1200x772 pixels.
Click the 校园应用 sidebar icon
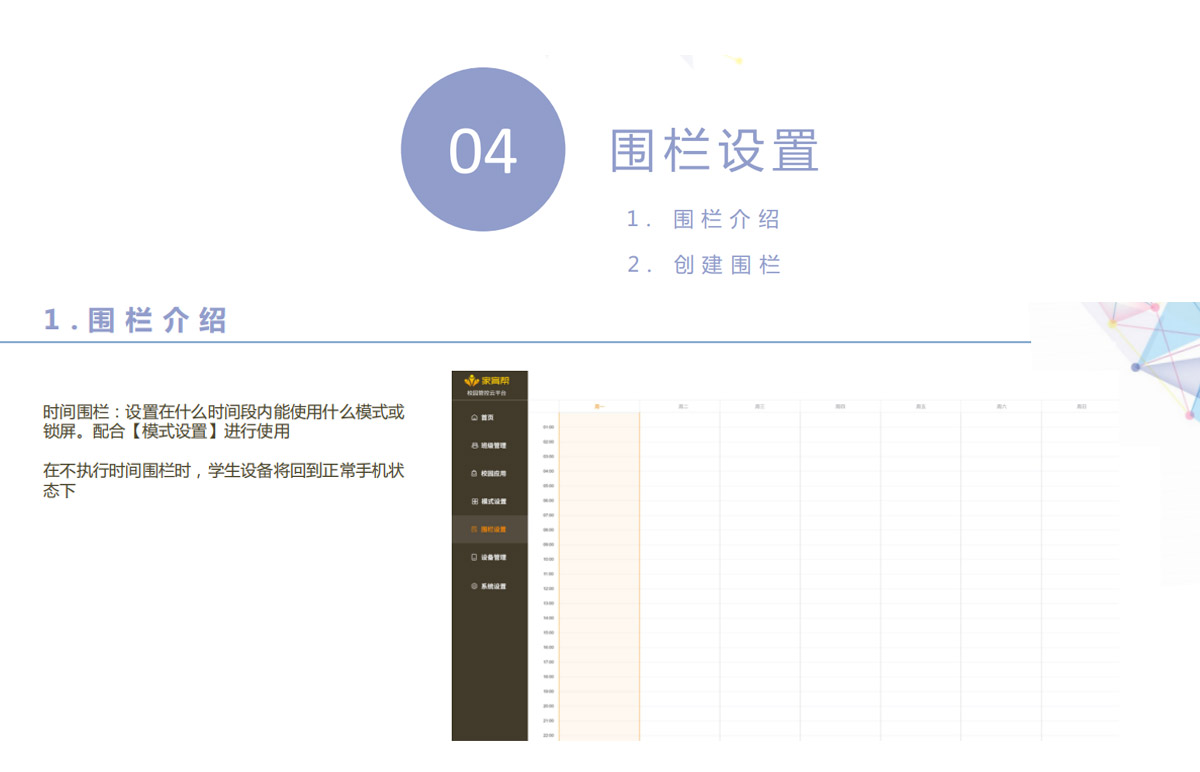click(x=474, y=473)
